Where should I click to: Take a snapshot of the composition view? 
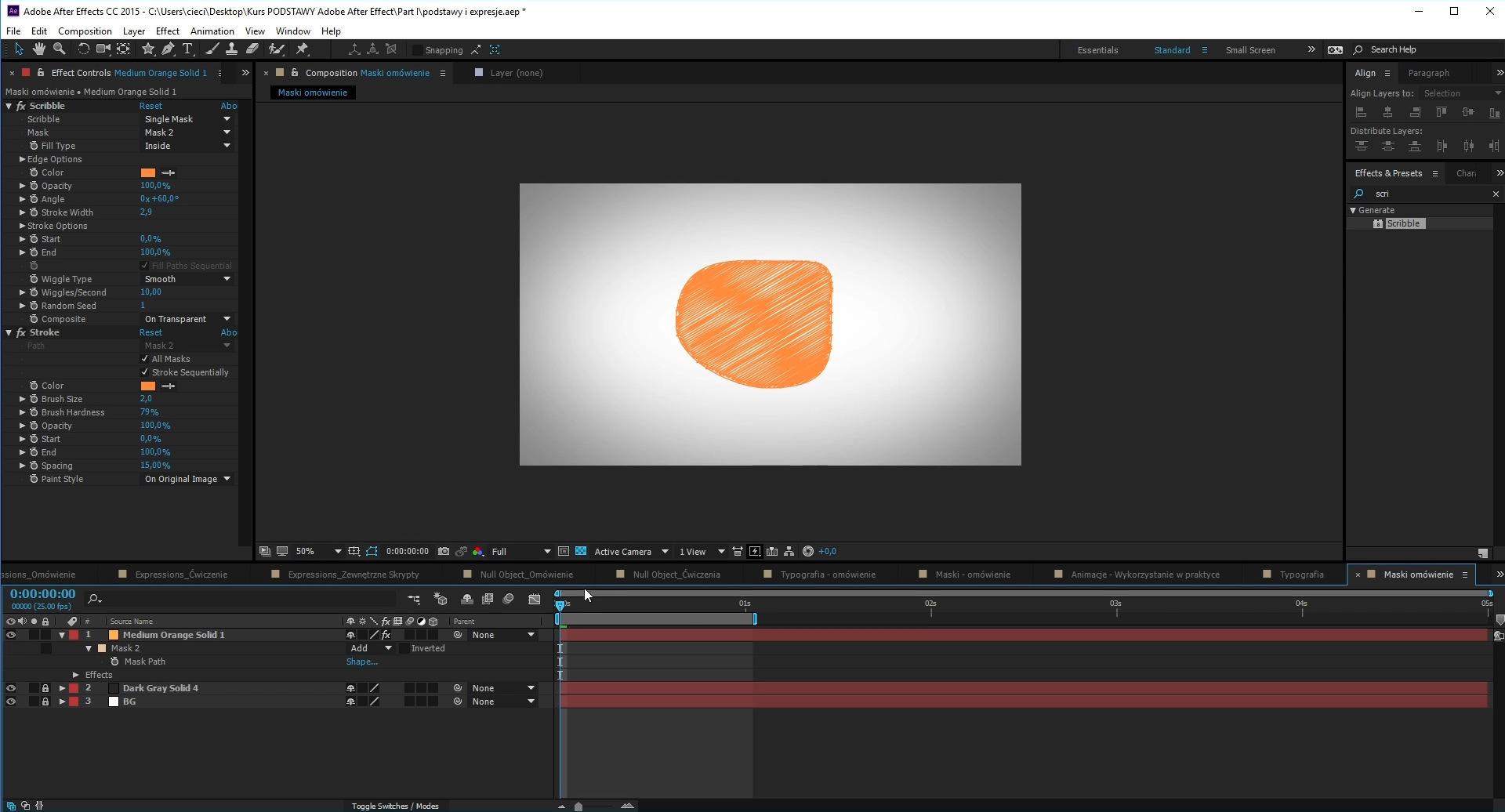point(444,551)
